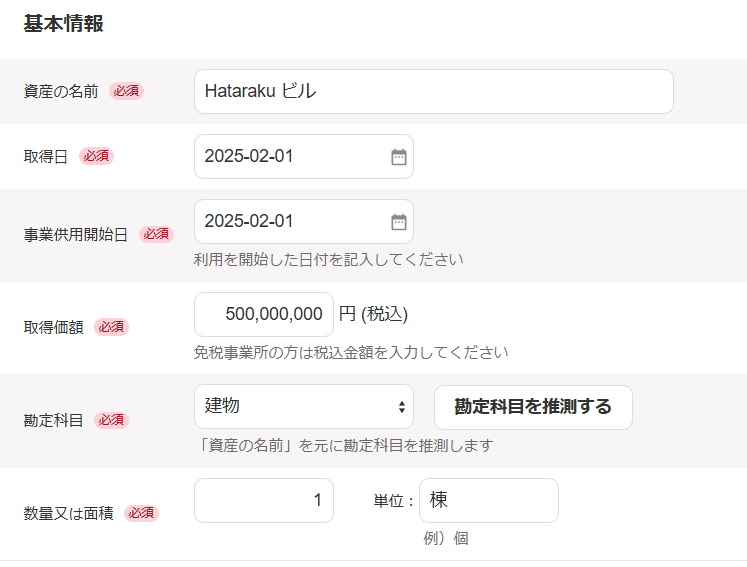Click the 事業供用開始日 label
Screen dimensions: 747x567
tap(76, 235)
